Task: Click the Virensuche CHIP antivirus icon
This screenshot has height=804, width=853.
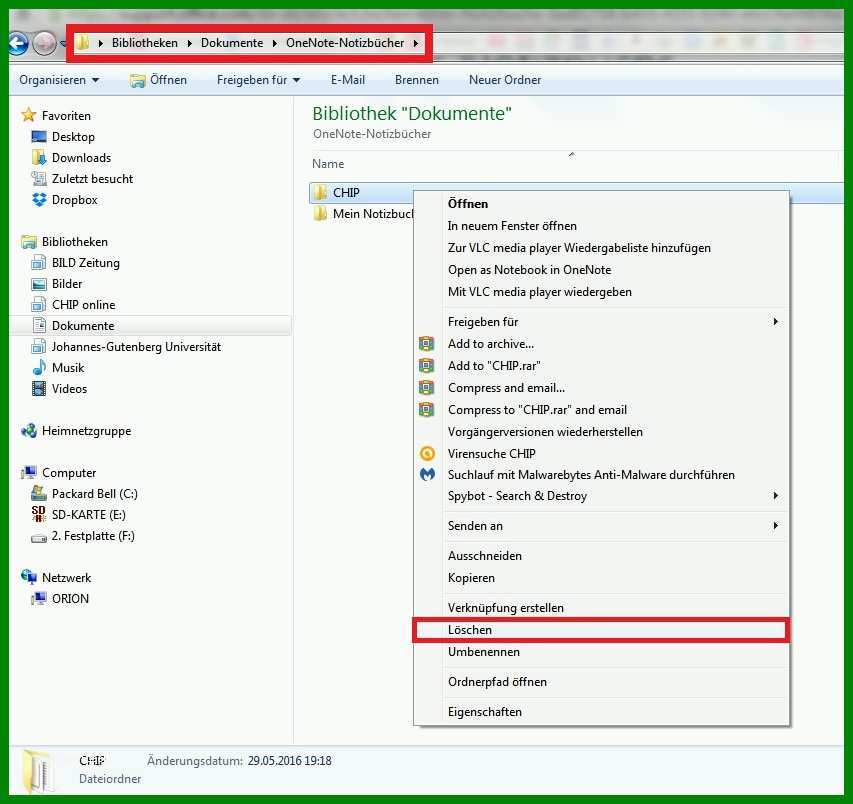Action: [x=427, y=453]
